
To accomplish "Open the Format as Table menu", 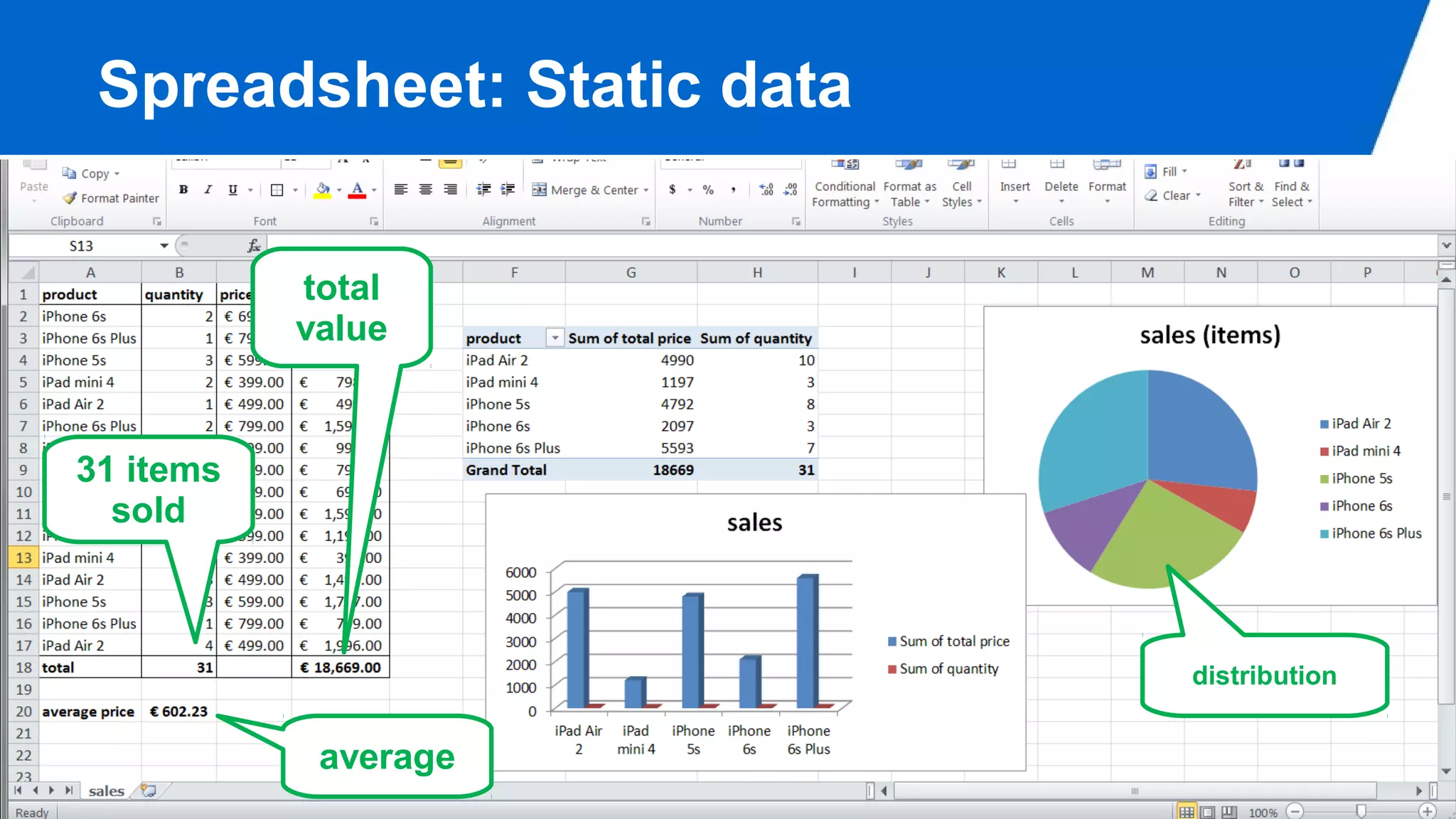I will [x=910, y=183].
